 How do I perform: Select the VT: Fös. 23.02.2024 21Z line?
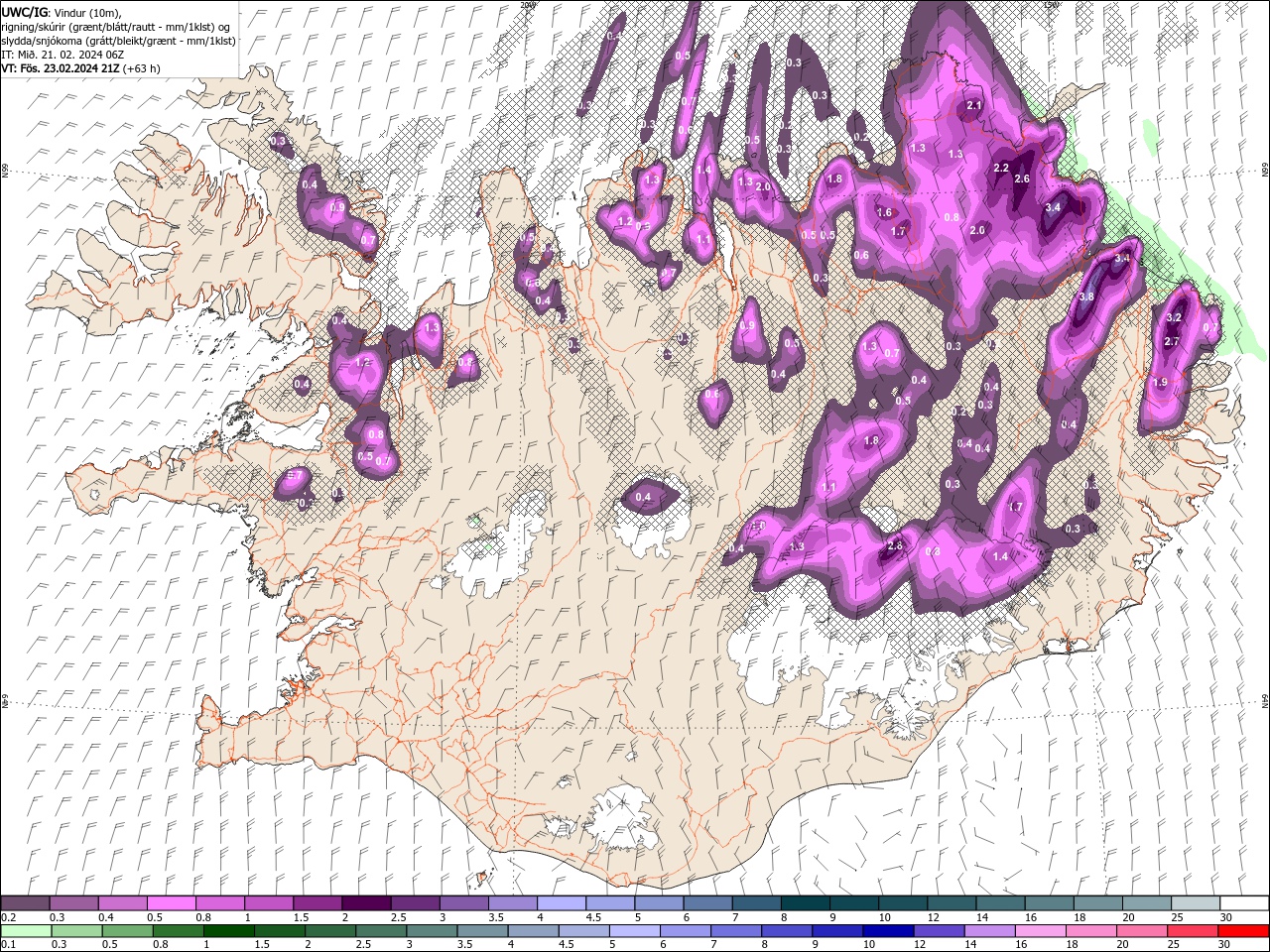pos(61,68)
